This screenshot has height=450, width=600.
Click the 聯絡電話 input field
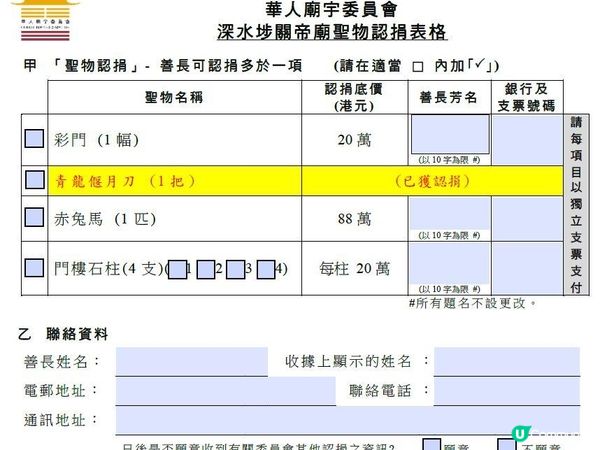click(x=507, y=391)
